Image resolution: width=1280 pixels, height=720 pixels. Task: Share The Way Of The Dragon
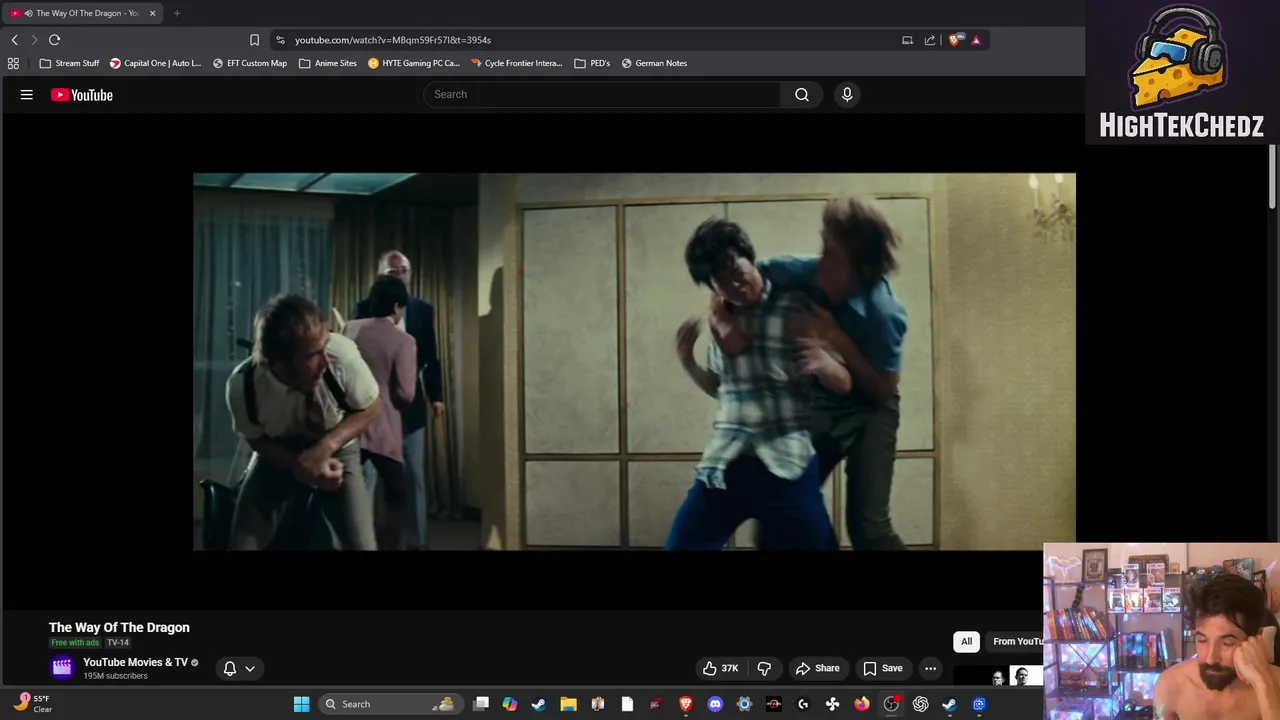pyautogui.click(x=817, y=668)
